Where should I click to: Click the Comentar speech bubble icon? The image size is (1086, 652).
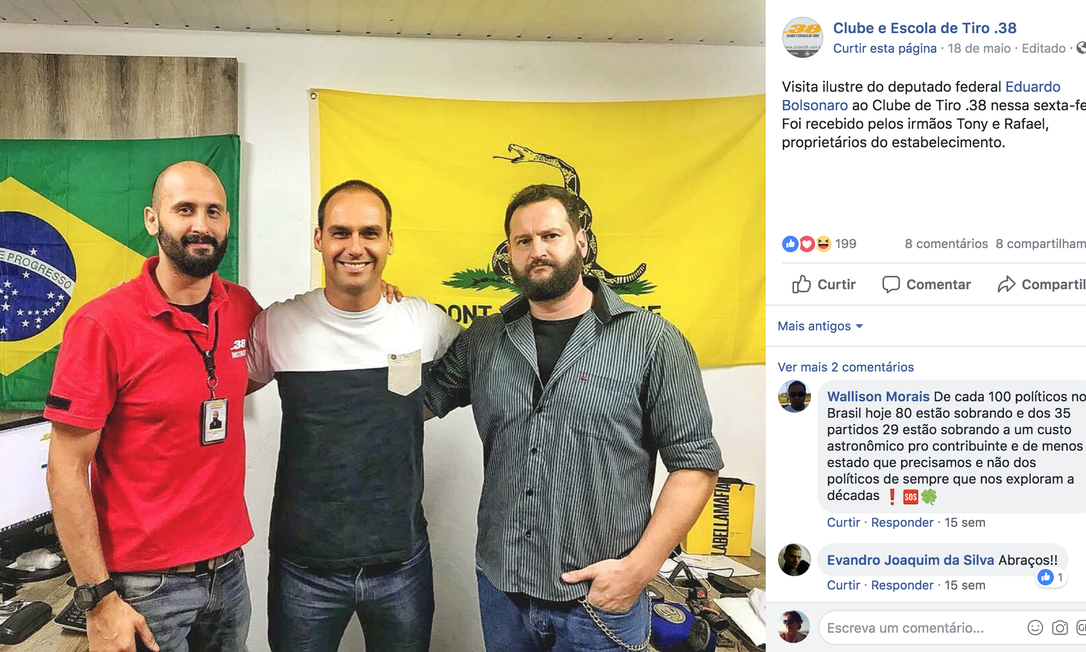tap(891, 284)
